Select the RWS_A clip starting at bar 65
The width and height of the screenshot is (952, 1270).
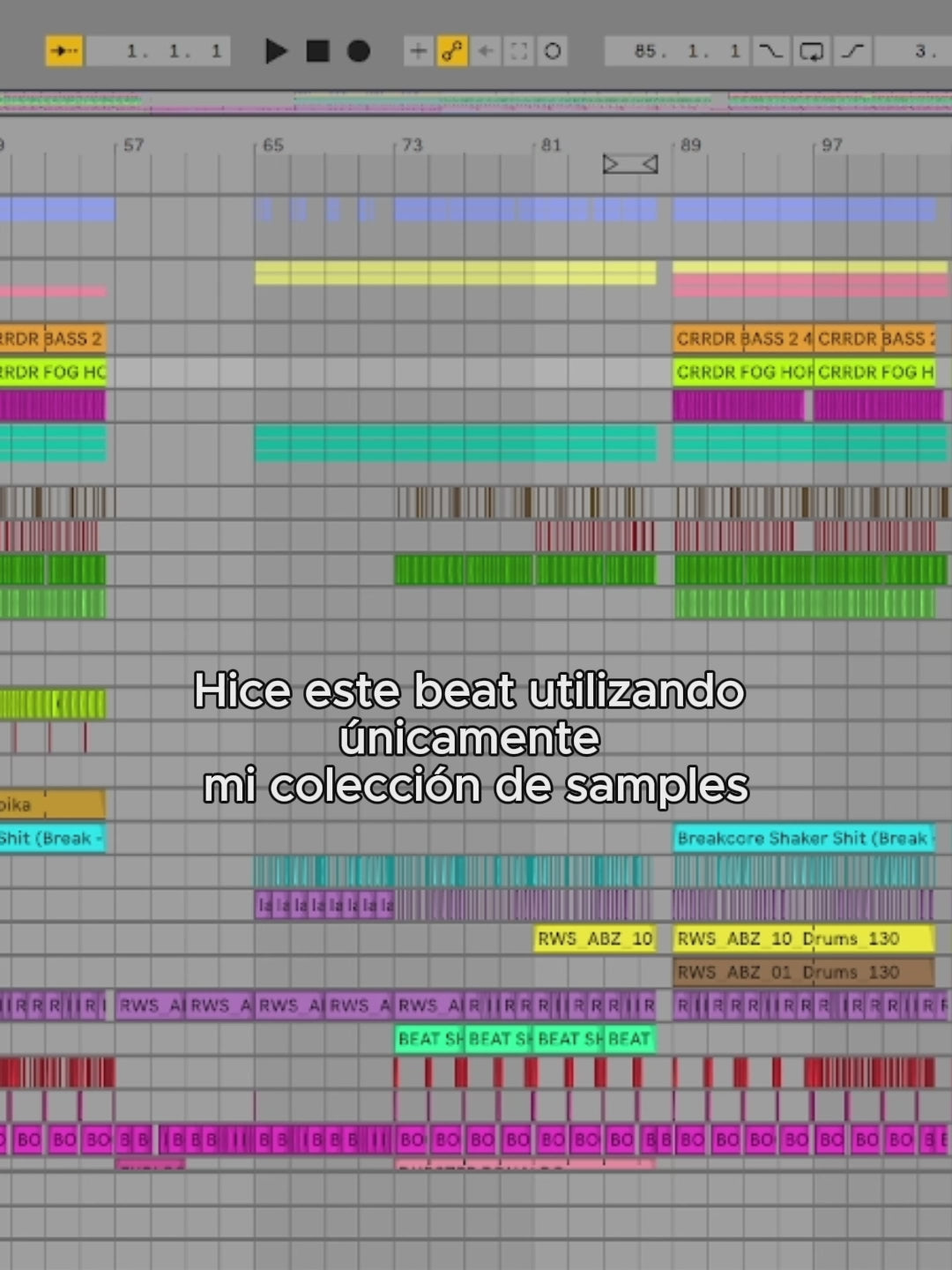(x=290, y=1005)
